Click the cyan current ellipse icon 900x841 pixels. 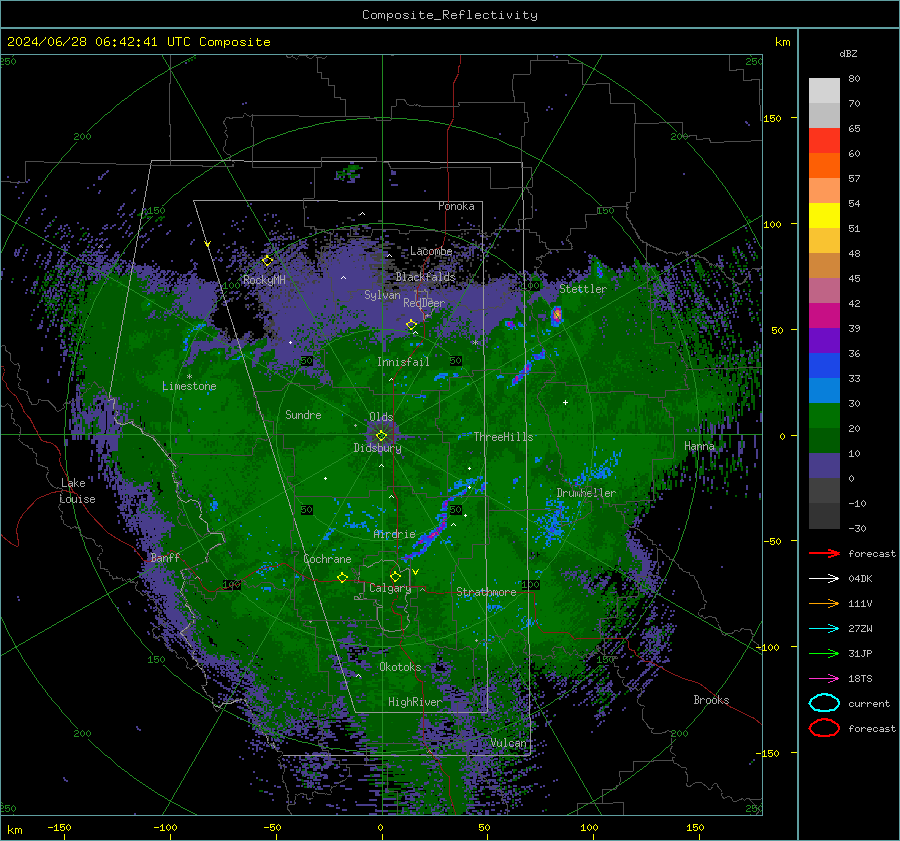(824, 703)
